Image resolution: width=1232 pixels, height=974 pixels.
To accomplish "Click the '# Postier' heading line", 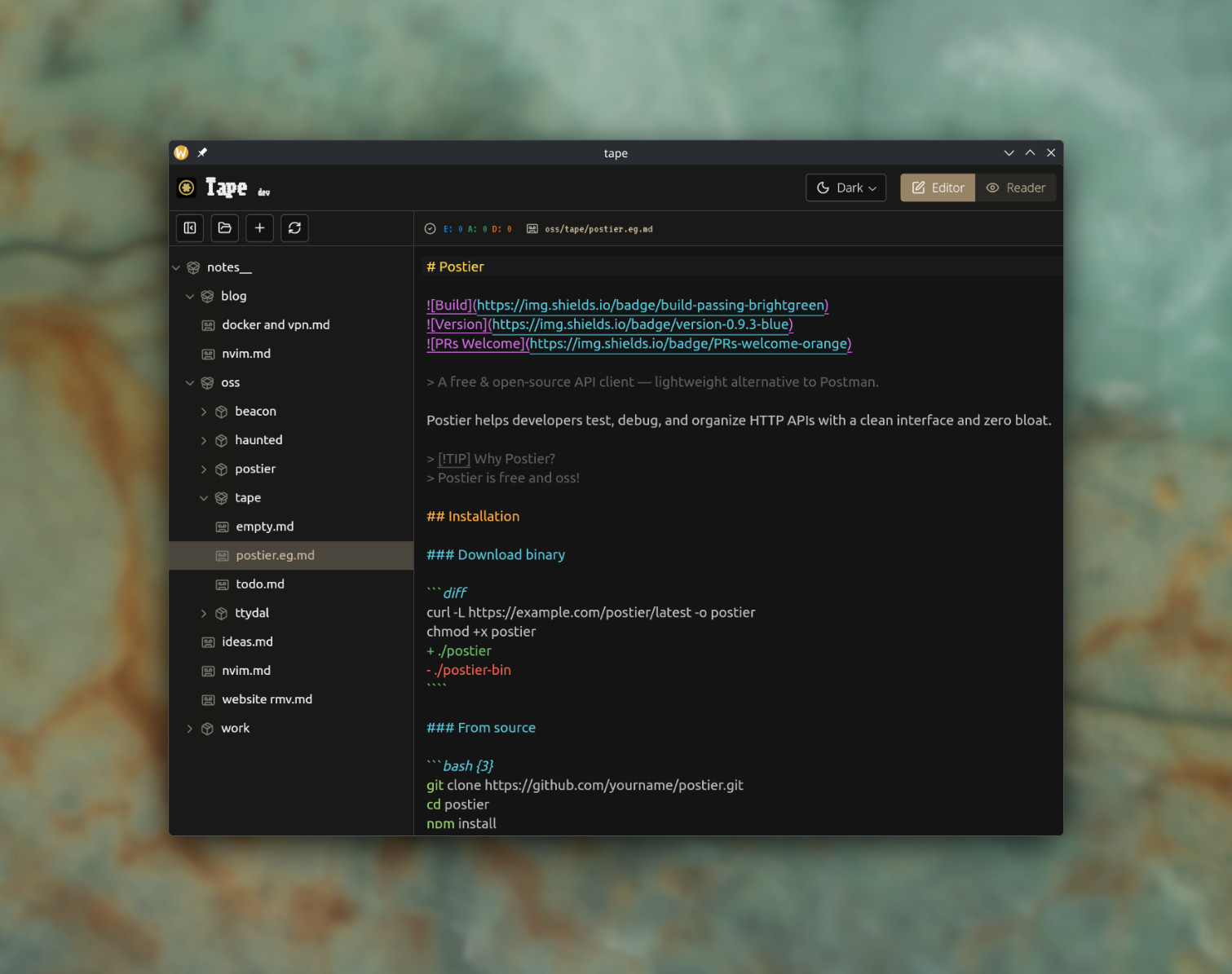I will pyautogui.click(x=455, y=267).
